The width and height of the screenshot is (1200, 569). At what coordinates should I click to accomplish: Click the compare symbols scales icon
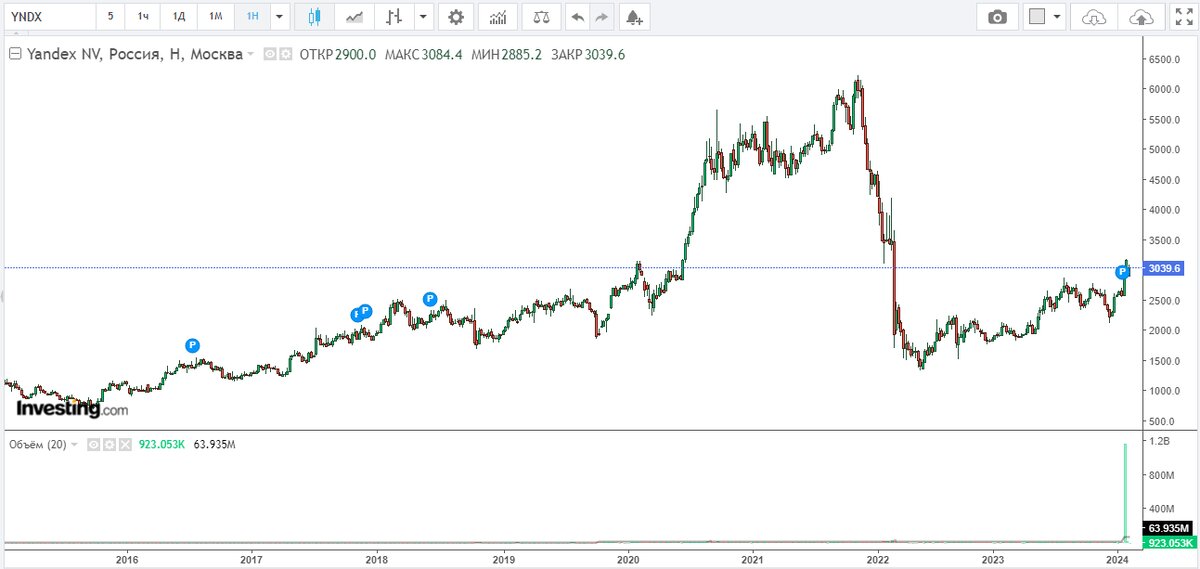click(x=541, y=17)
